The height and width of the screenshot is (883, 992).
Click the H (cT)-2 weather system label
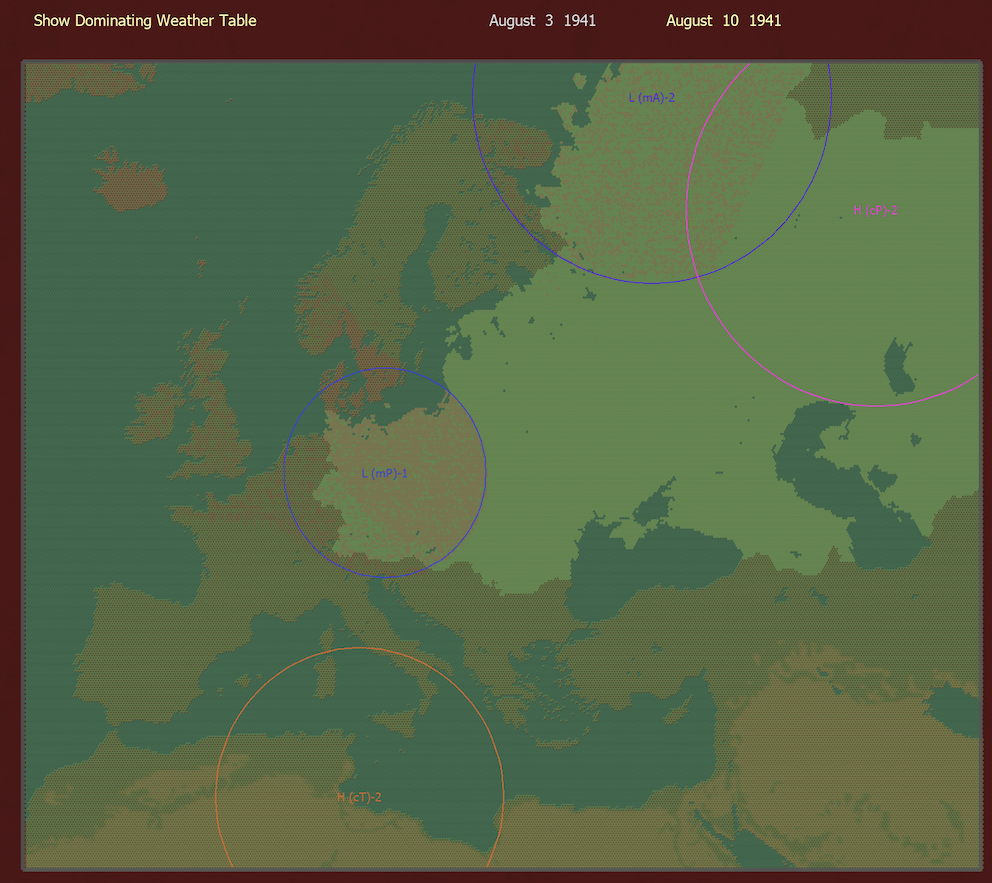coord(359,797)
